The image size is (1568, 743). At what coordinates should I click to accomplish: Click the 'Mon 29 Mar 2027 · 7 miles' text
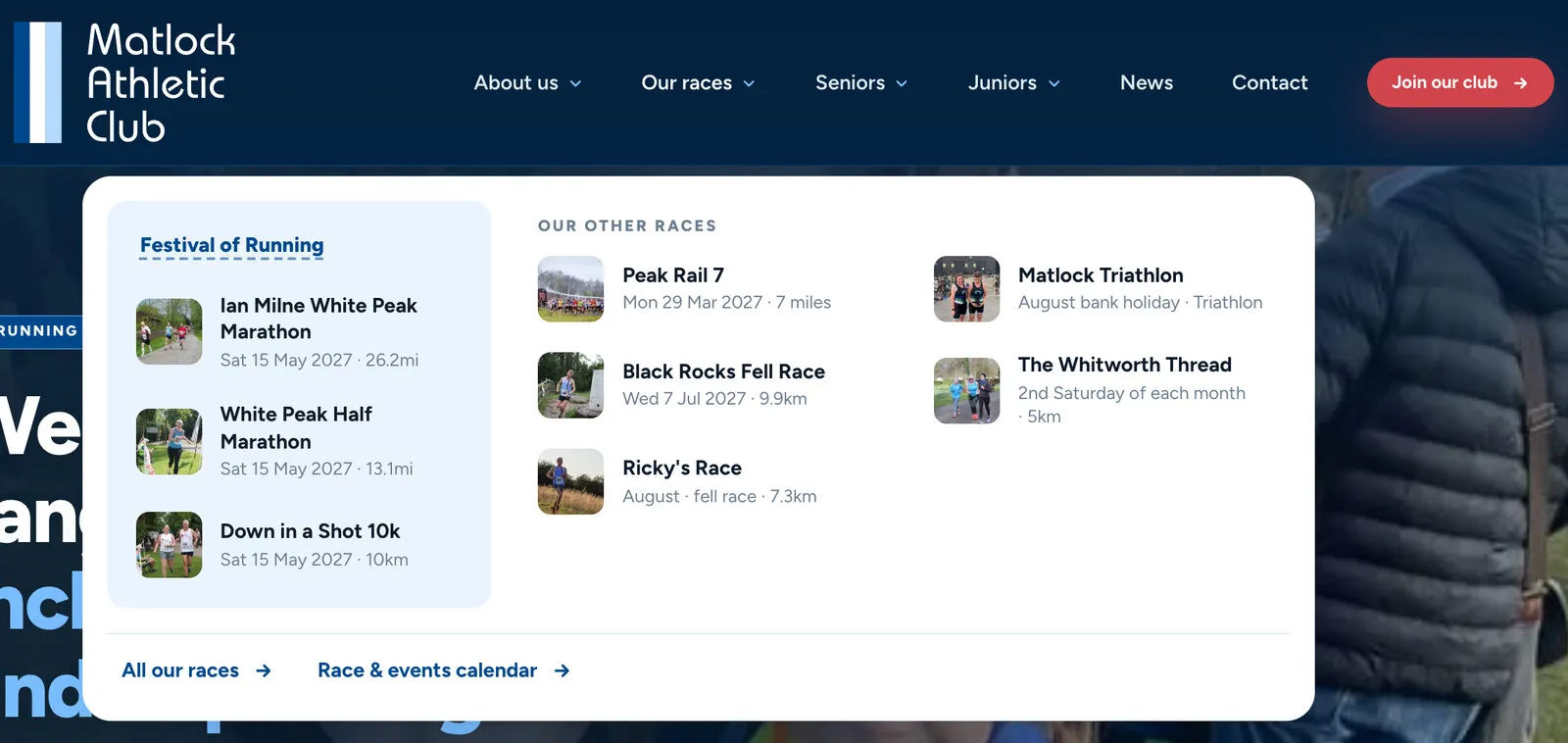[x=726, y=302]
